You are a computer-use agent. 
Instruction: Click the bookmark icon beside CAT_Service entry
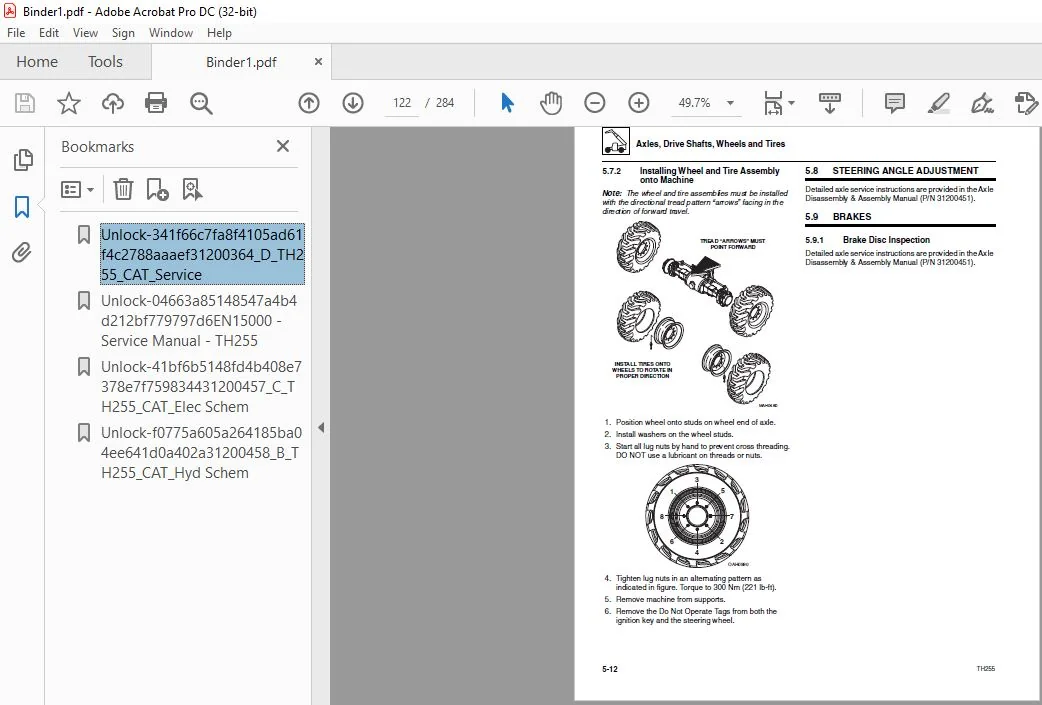pos(84,235)
